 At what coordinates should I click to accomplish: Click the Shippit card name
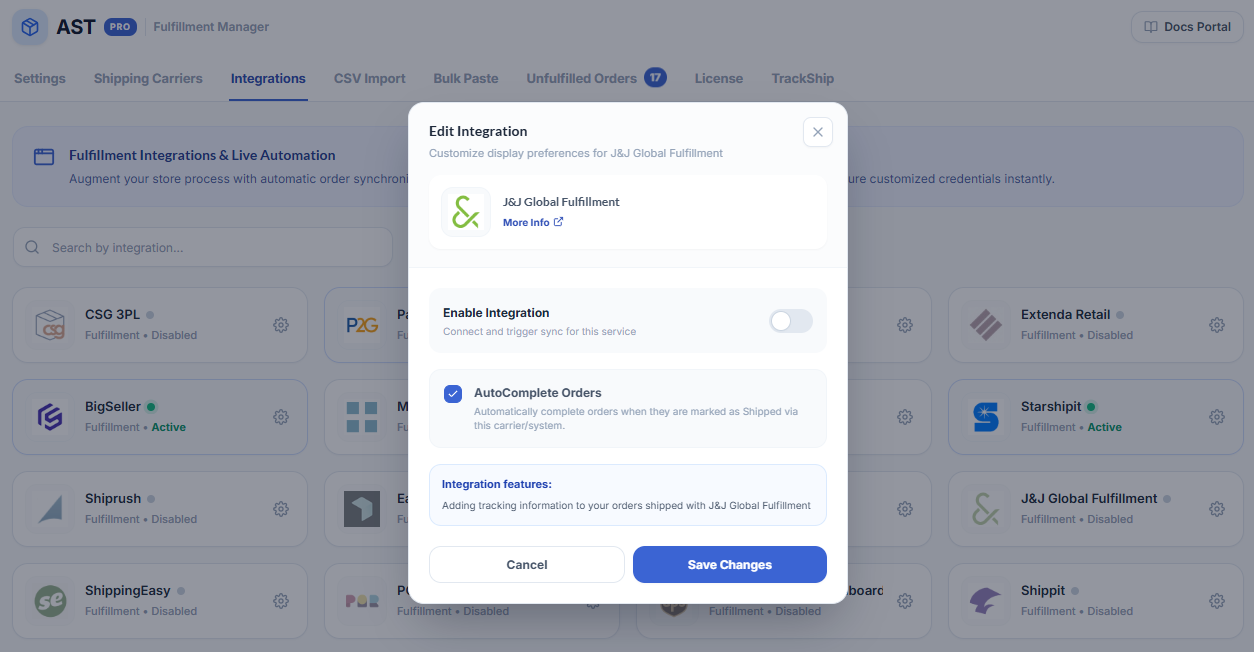(1043, 590)
